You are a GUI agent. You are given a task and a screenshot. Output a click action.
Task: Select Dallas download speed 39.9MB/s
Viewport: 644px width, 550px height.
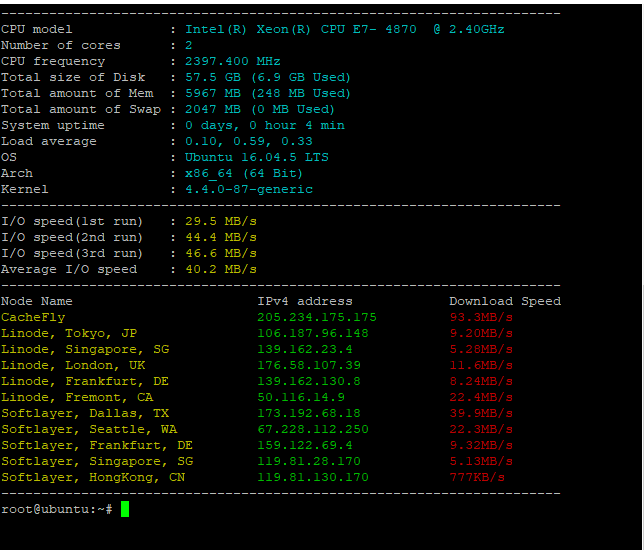click(x=481, y=413)
